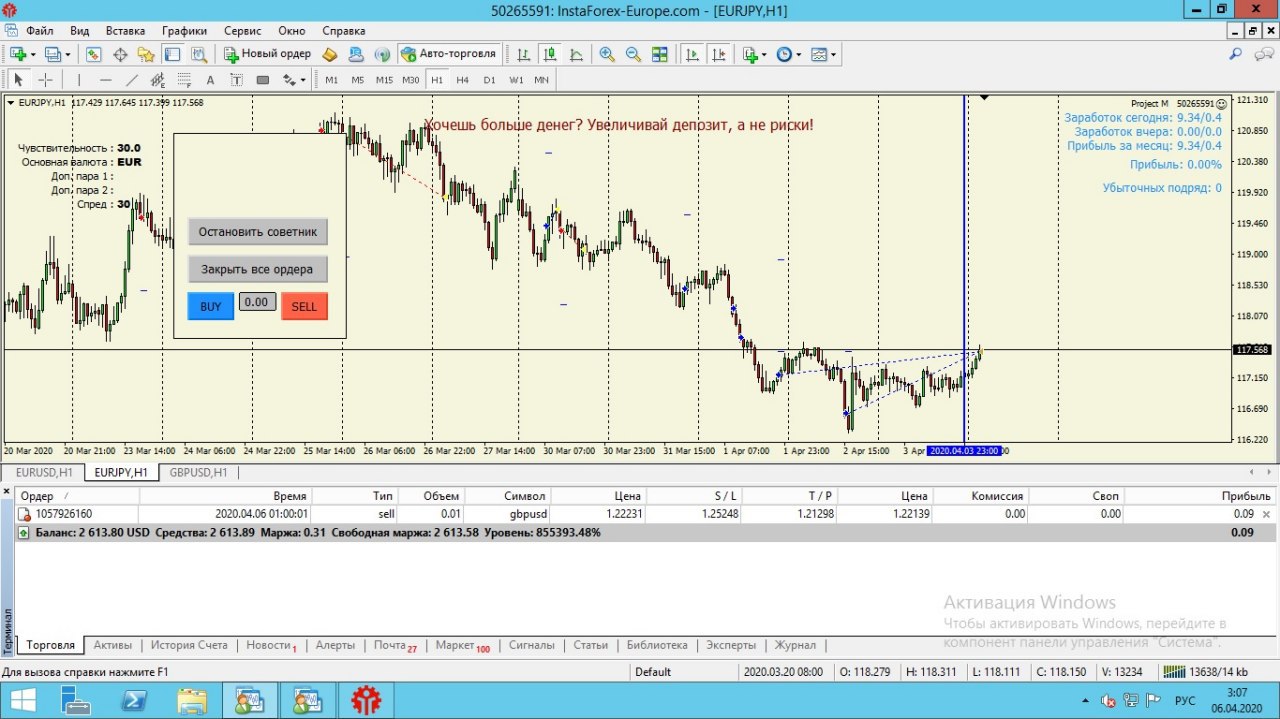Click the Закрыть все ордера button
This screenshot has width=1280, height=719.
[258, 269]
